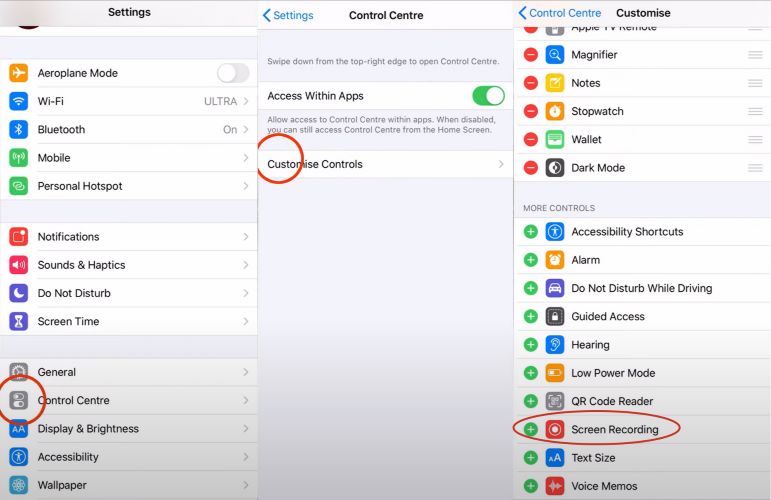Viewport: 771px width, 500px height.
Task: Remove Stopwatch with red minus button
Action: coord(531,111)
